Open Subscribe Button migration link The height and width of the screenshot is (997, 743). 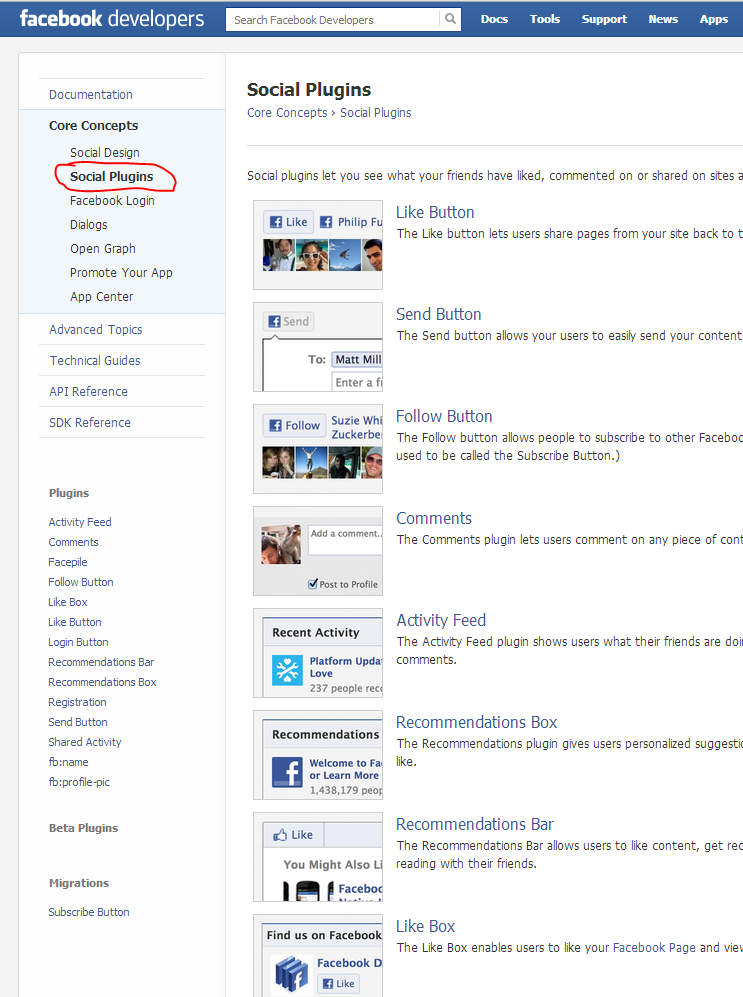[x=89, y=912]
